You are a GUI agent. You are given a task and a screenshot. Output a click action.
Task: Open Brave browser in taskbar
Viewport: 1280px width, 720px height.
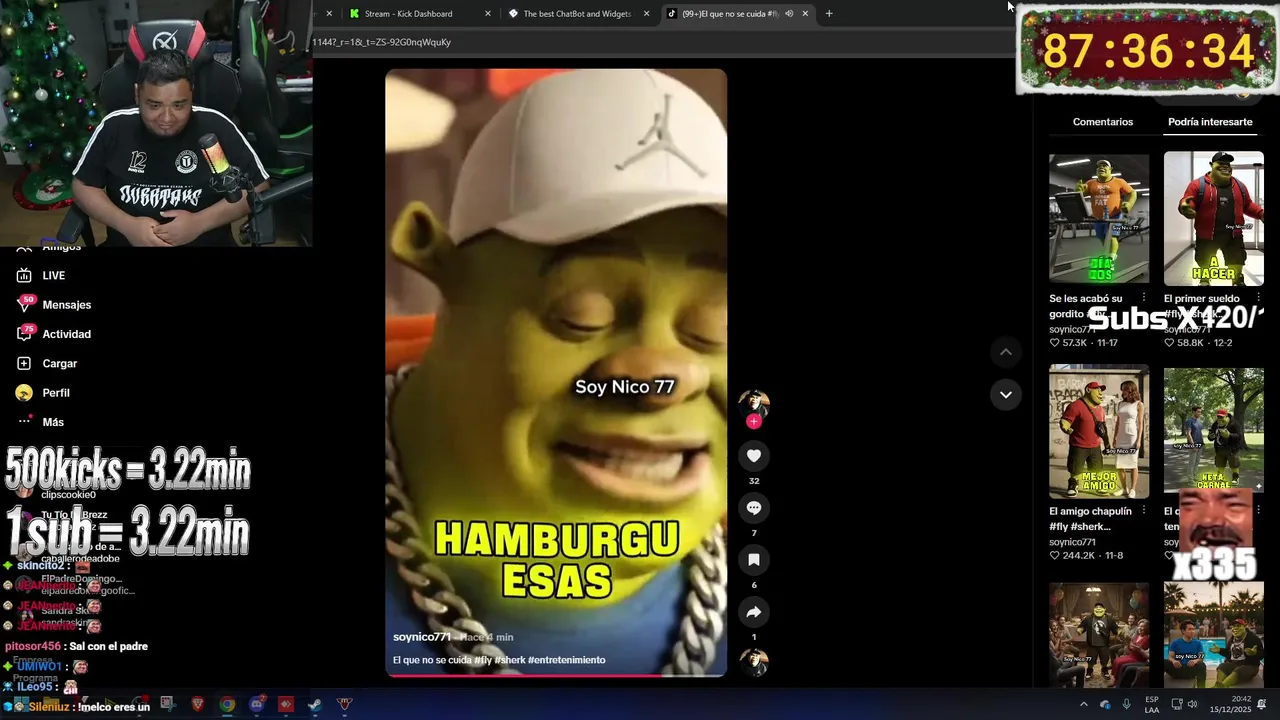pos(197,704)
